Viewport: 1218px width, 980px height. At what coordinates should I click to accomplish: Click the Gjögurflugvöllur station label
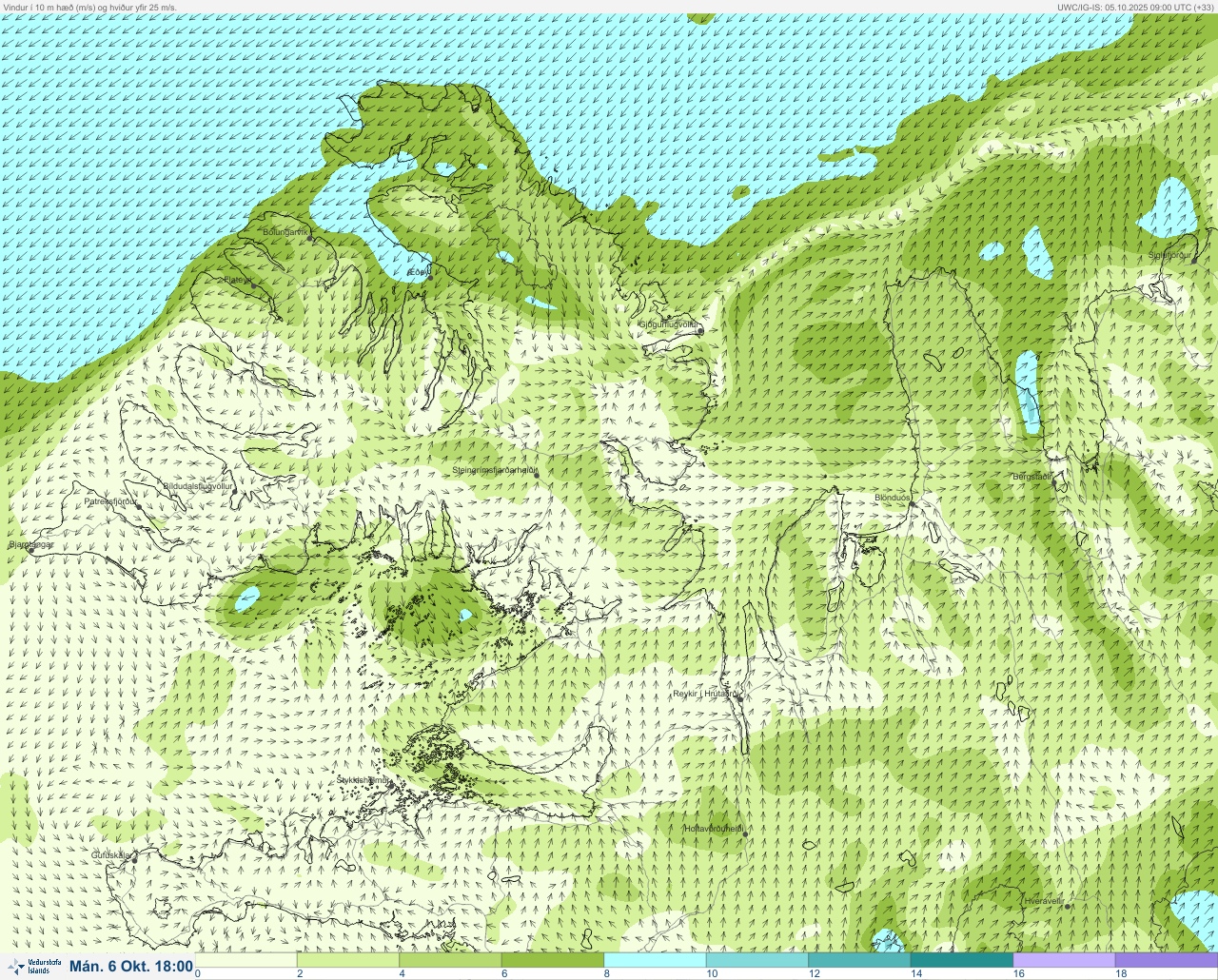[669, 324]
